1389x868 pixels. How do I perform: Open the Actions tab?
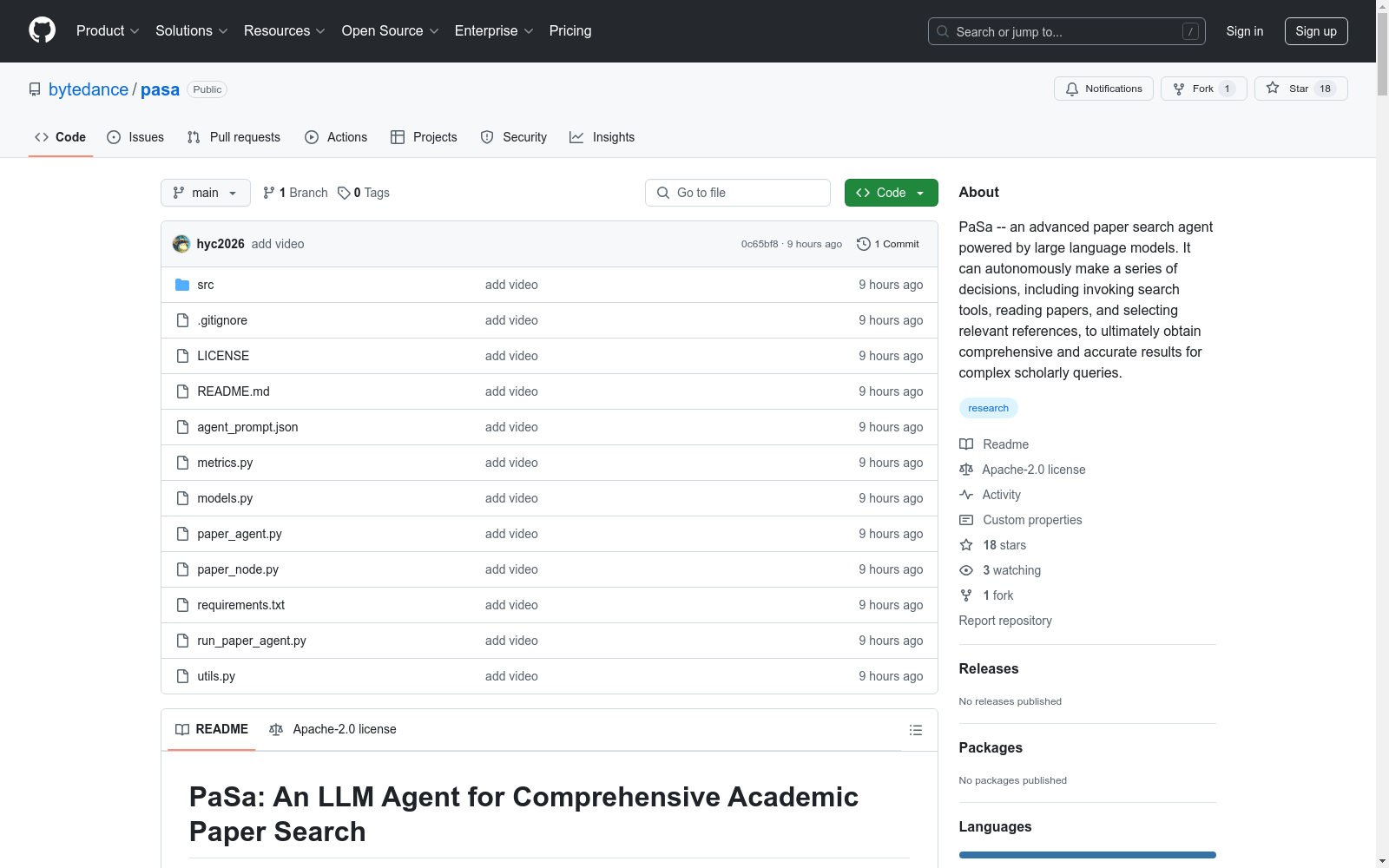pyautogui.click(x=336, y=137)
